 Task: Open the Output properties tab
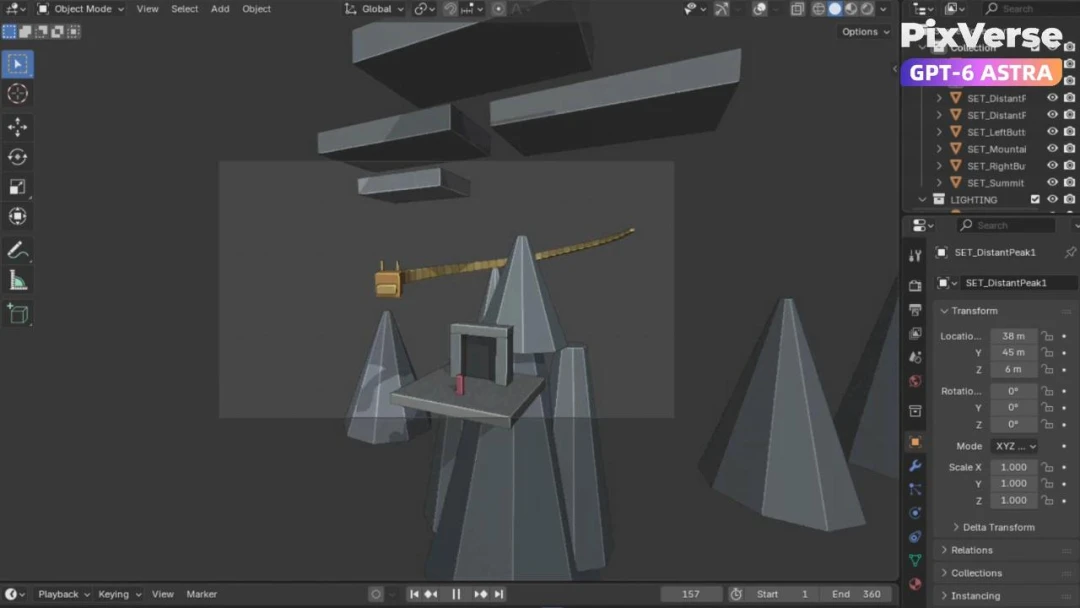[915, 310]
